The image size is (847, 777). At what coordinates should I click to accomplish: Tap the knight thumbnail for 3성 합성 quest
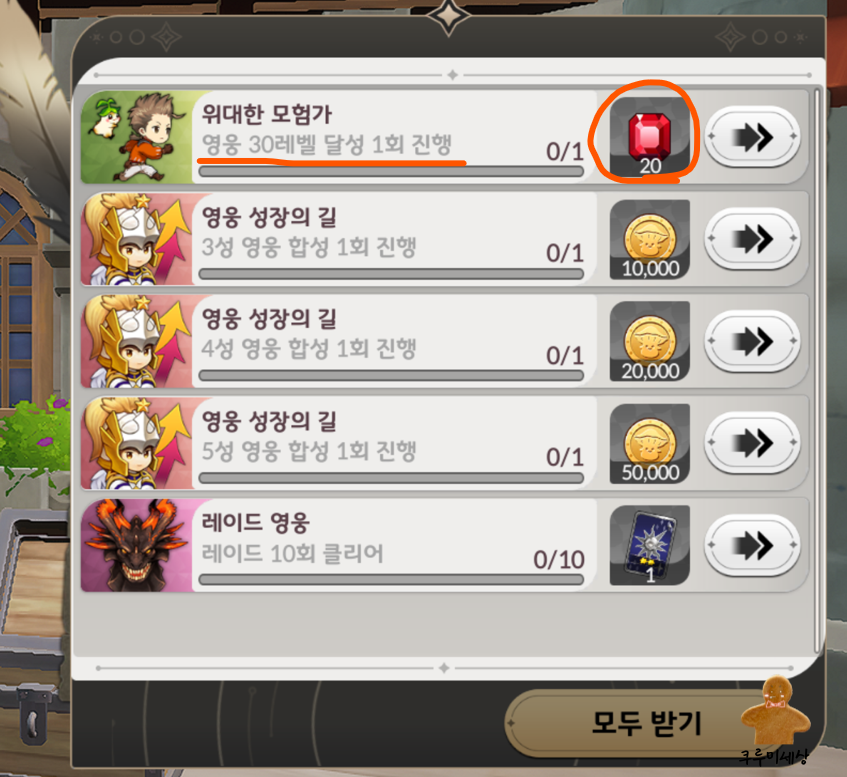(137, 239)
